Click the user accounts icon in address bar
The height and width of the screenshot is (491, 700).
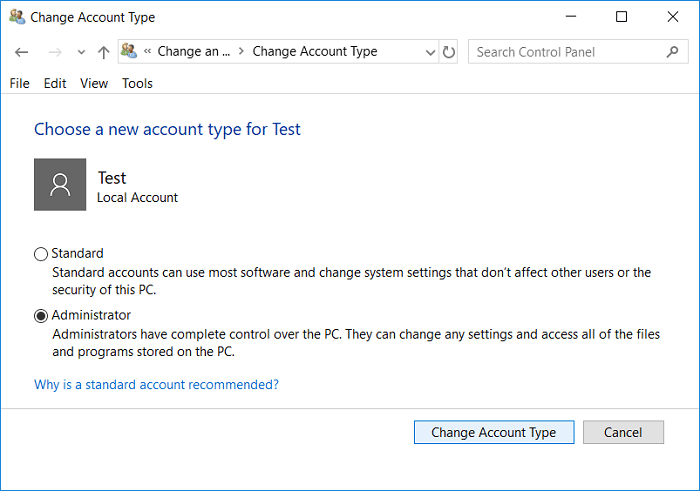[130, 52]
